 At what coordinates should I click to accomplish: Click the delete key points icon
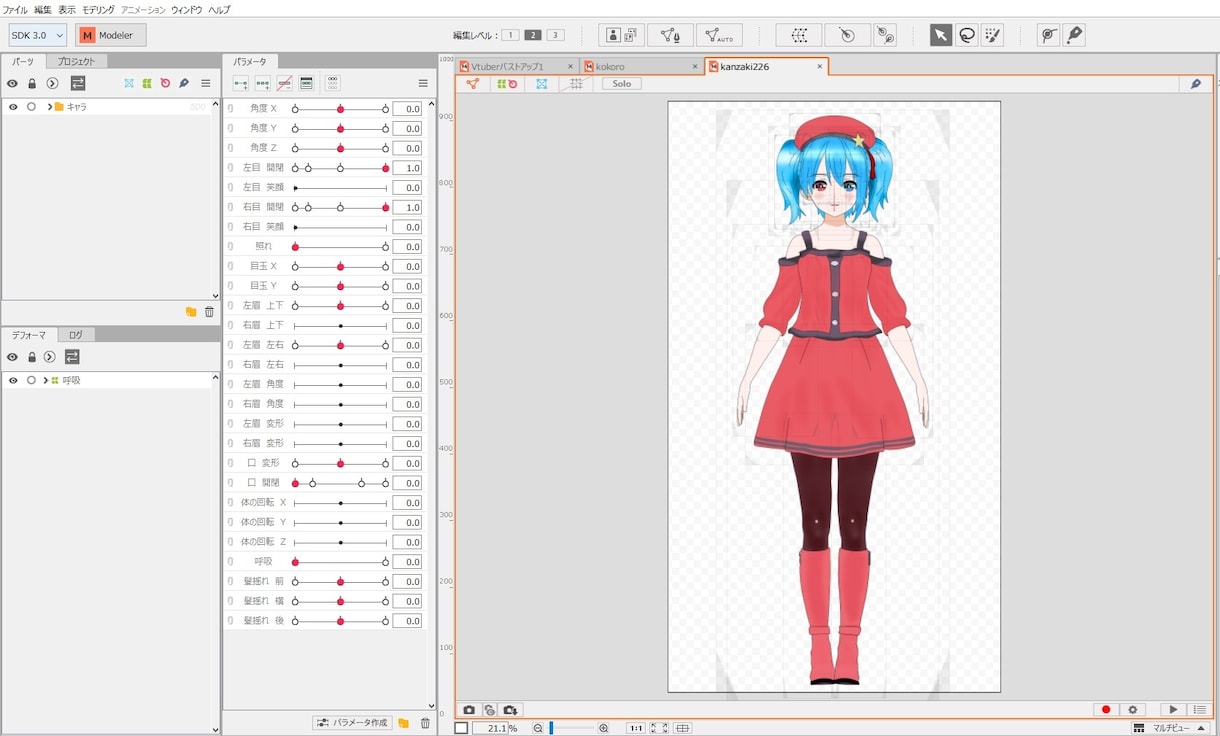point(285,83)
